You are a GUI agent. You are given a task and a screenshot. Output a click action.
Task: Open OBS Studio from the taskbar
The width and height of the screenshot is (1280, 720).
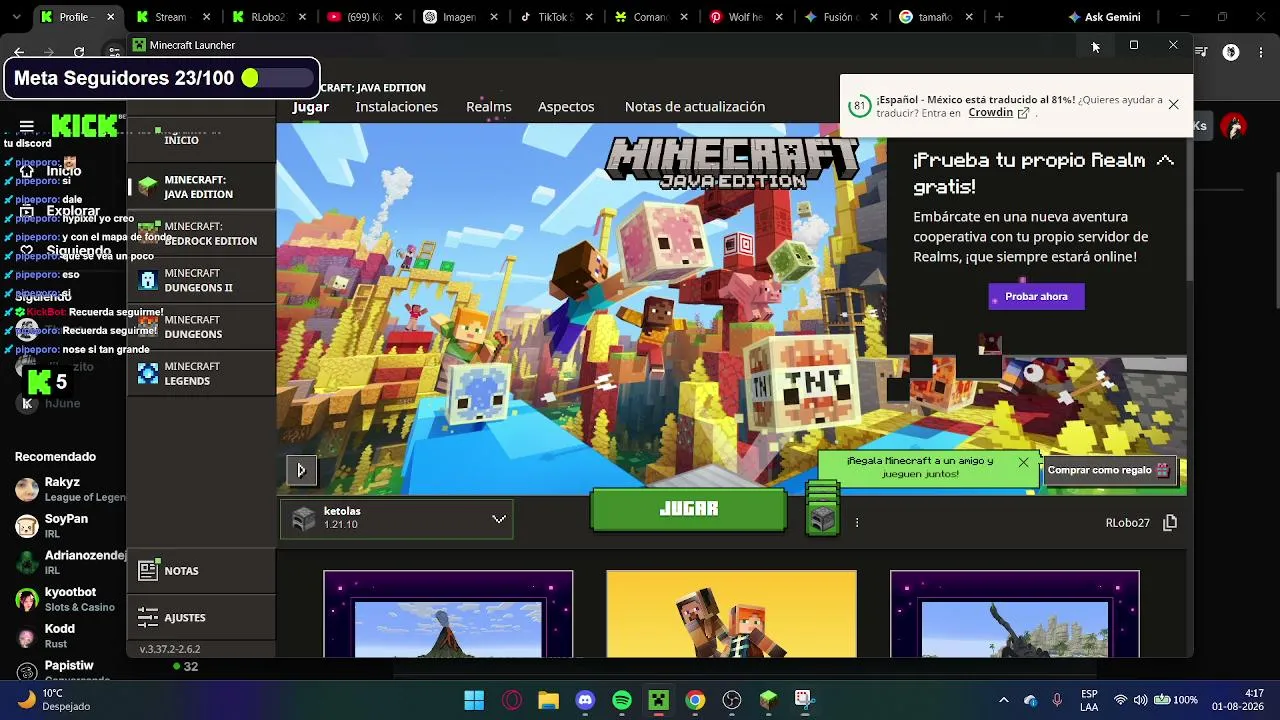pos(732,700)
